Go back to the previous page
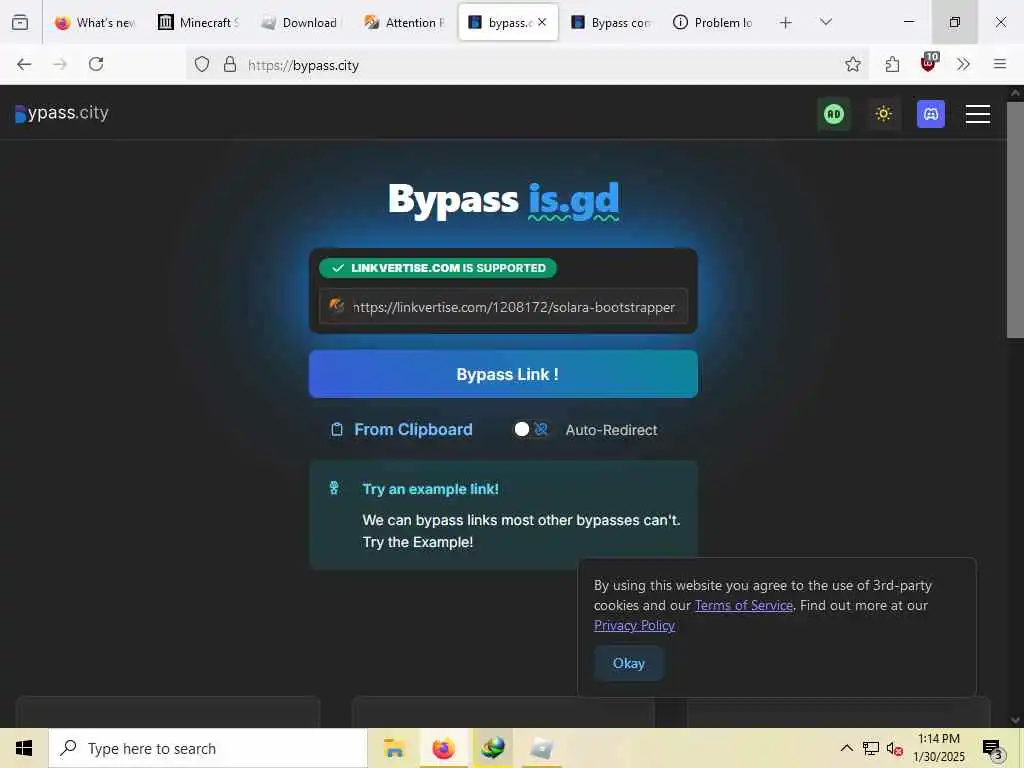The image size is (1024, 768). (24, 64)
